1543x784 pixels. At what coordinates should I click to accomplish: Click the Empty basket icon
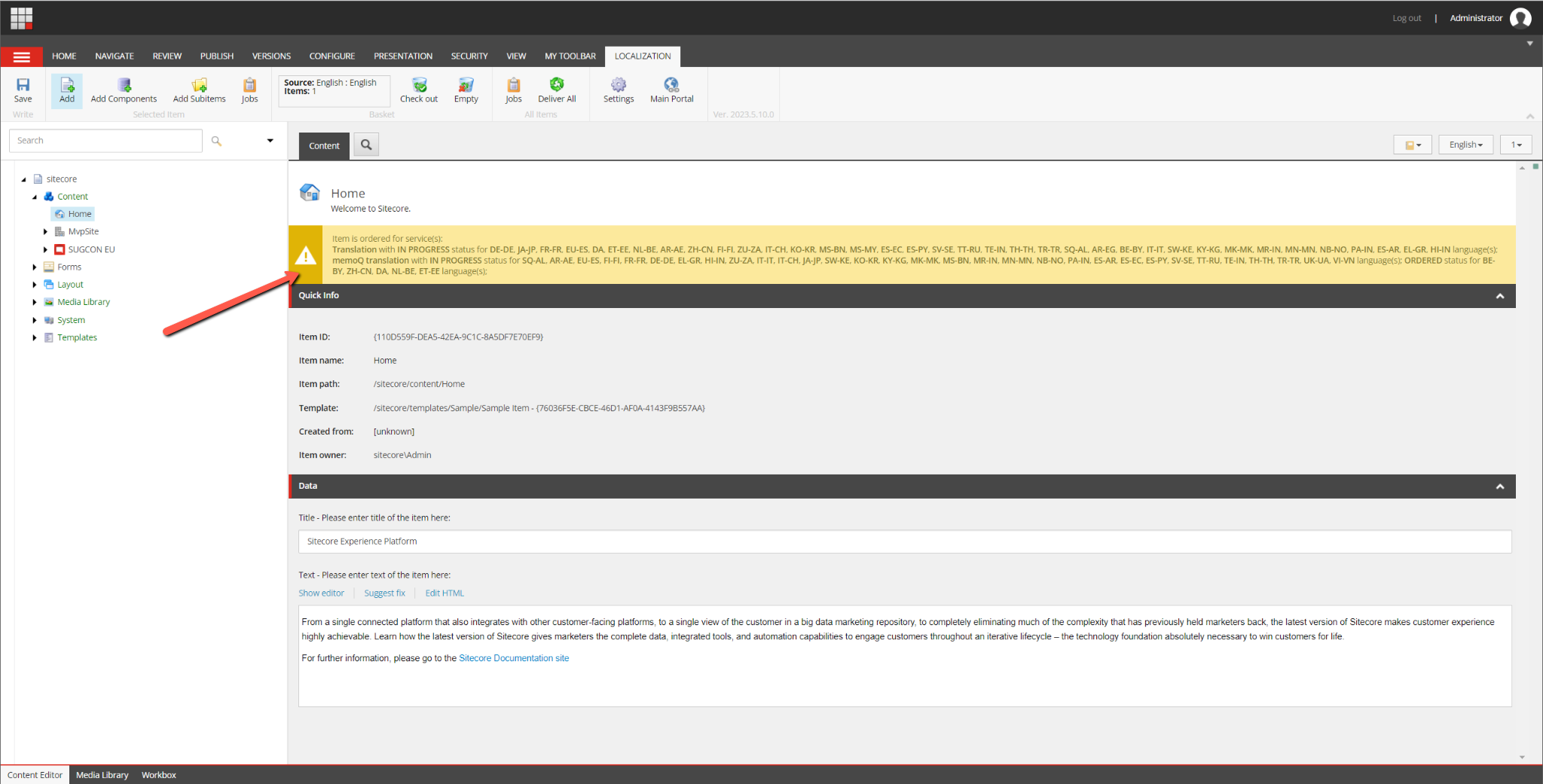[466, 84]
